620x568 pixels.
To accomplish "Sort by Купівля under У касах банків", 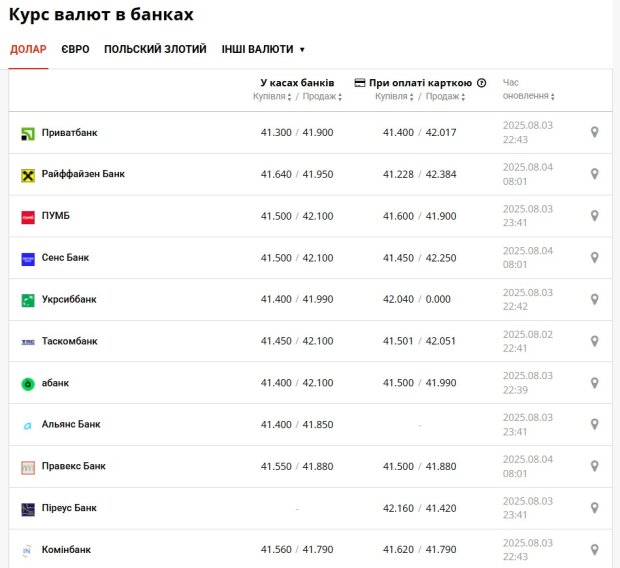I will pyautogui.click(x=272, y=97).
